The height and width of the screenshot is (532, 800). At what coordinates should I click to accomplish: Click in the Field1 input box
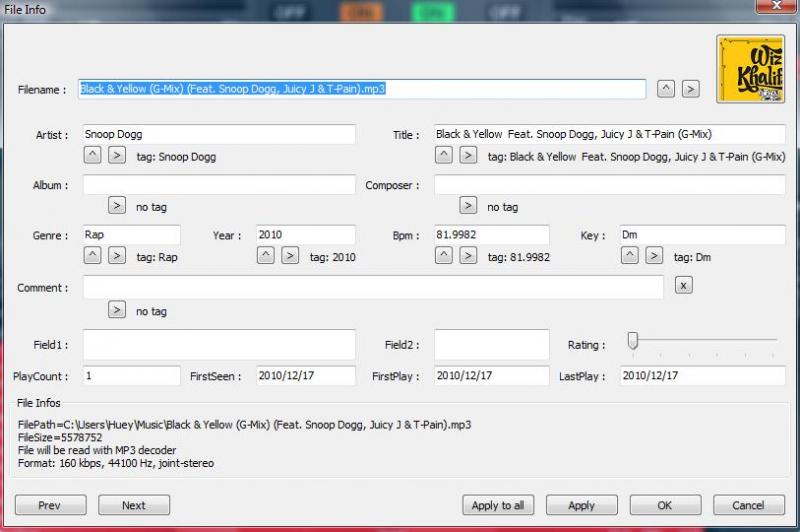(x=219, y=345)
